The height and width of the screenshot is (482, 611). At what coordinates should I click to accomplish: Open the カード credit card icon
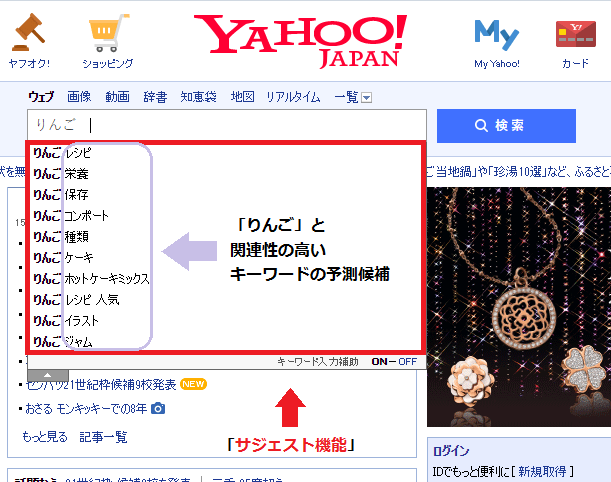[x=576, y=34]
